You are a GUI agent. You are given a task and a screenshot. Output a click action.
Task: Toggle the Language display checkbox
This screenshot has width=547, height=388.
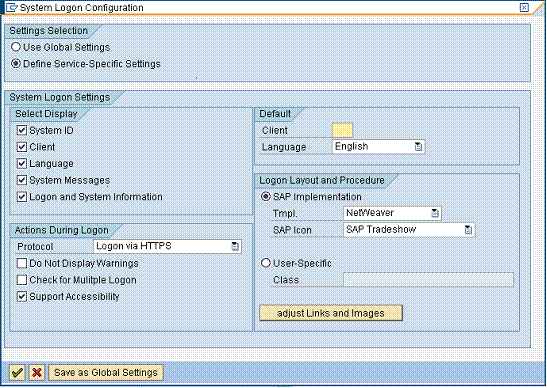(22, 164)
